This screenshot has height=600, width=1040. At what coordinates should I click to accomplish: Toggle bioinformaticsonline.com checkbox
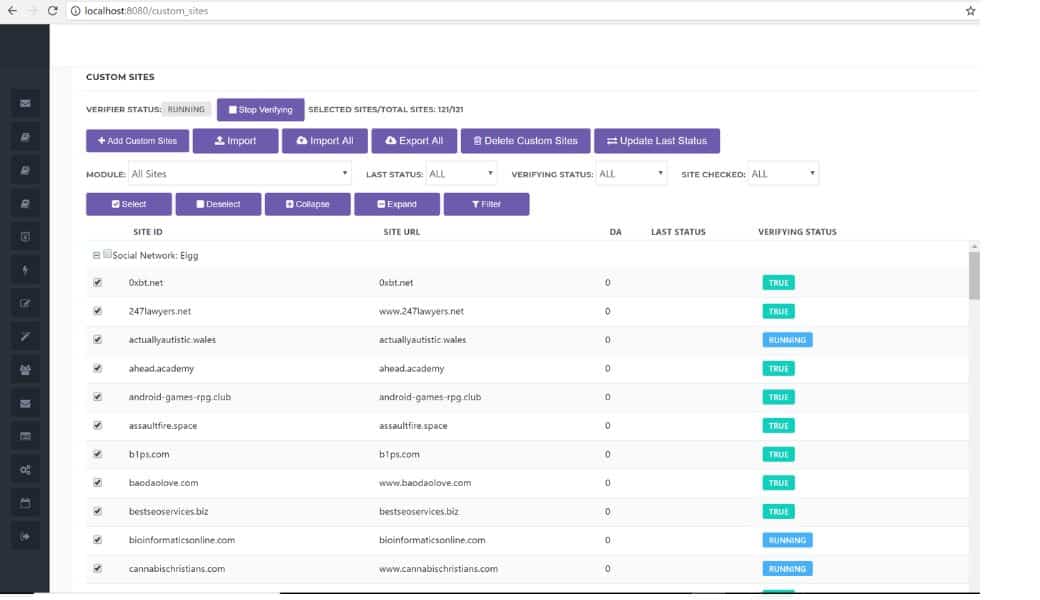98,540
